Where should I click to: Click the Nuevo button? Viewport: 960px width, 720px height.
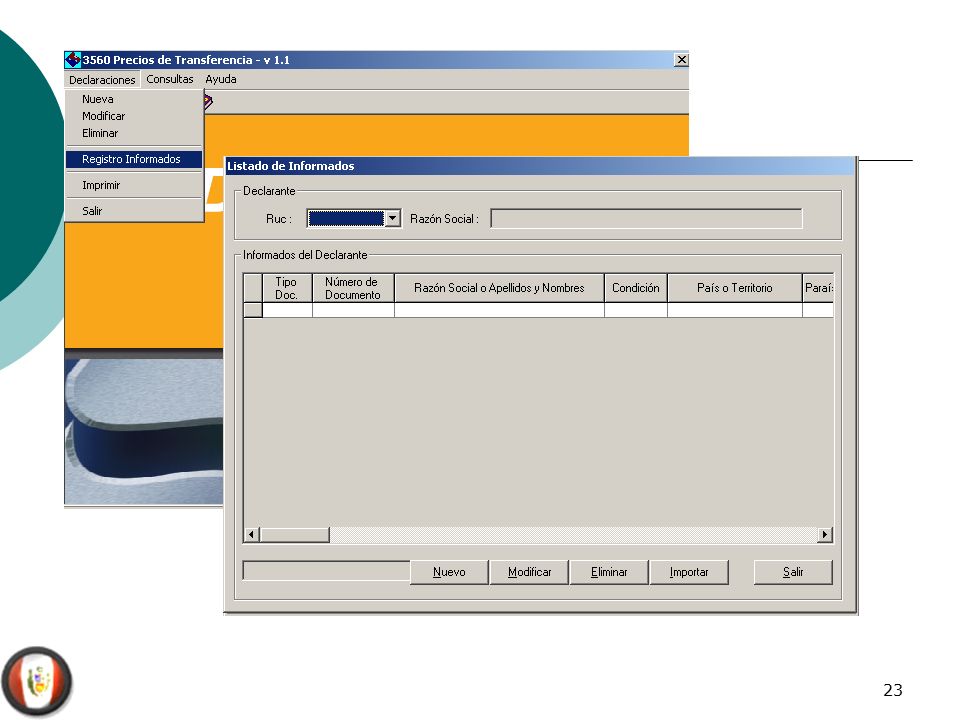tap(449, 572)
